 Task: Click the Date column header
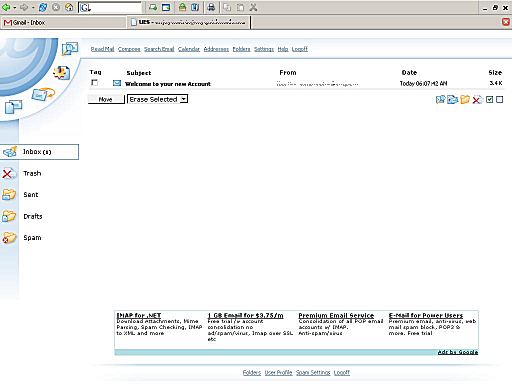click(x=409, y=72)
